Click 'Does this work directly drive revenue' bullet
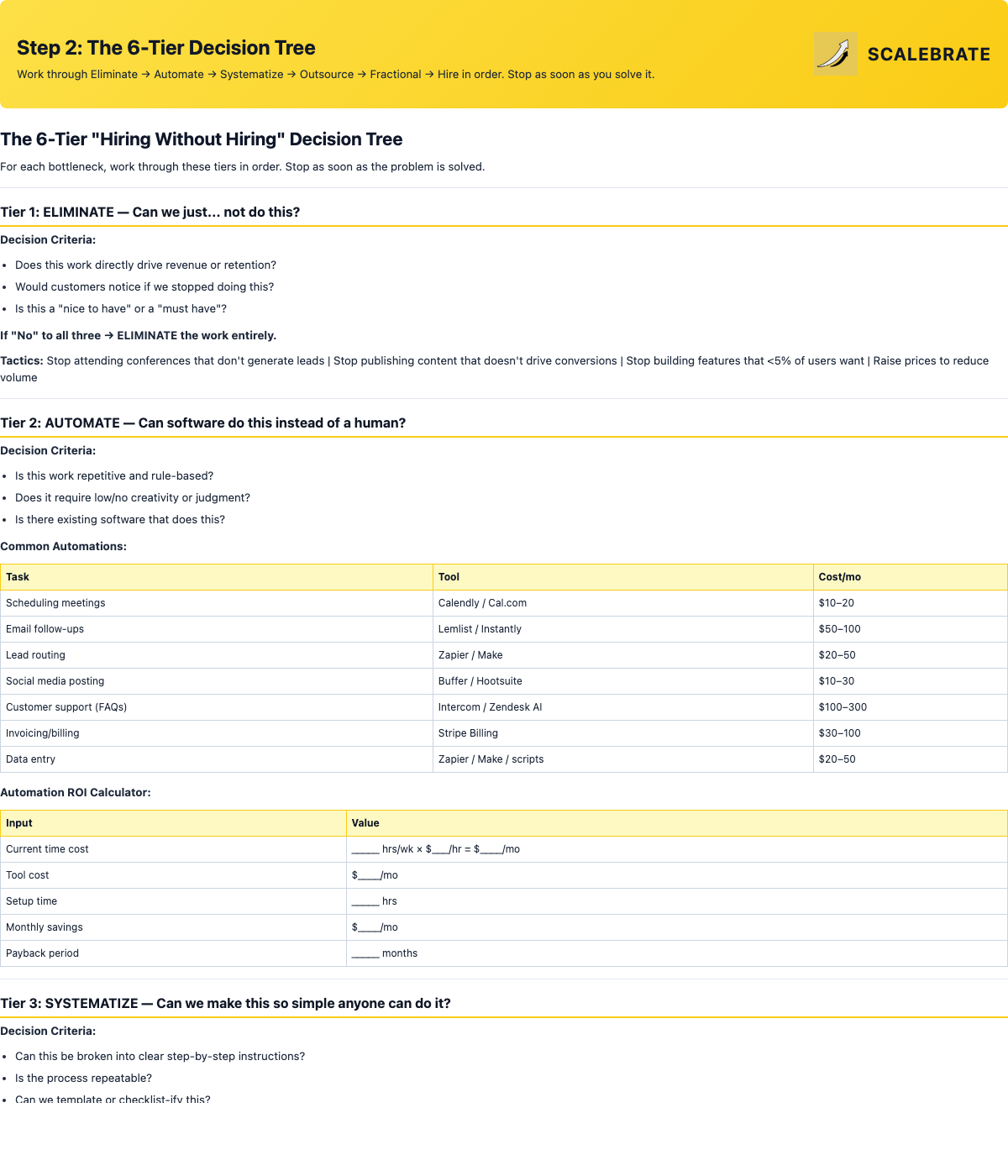1008x1176 pixels. click(x=145, y=265)
